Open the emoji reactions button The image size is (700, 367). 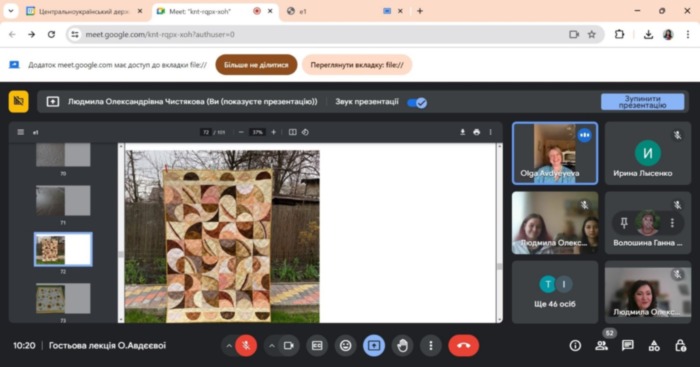pyautogui.click(x=346, y=346)
